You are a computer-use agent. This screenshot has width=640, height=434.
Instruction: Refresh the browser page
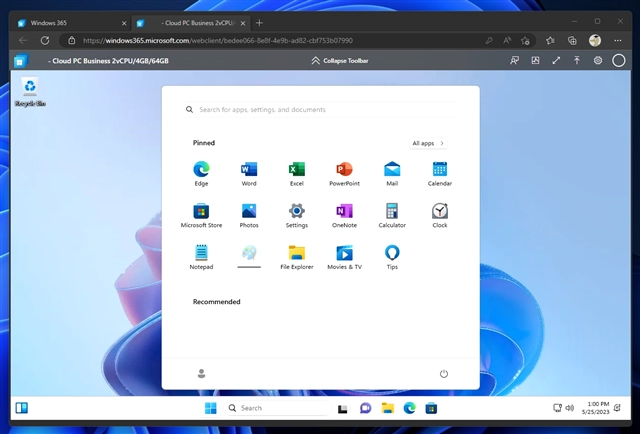(45, 40)
